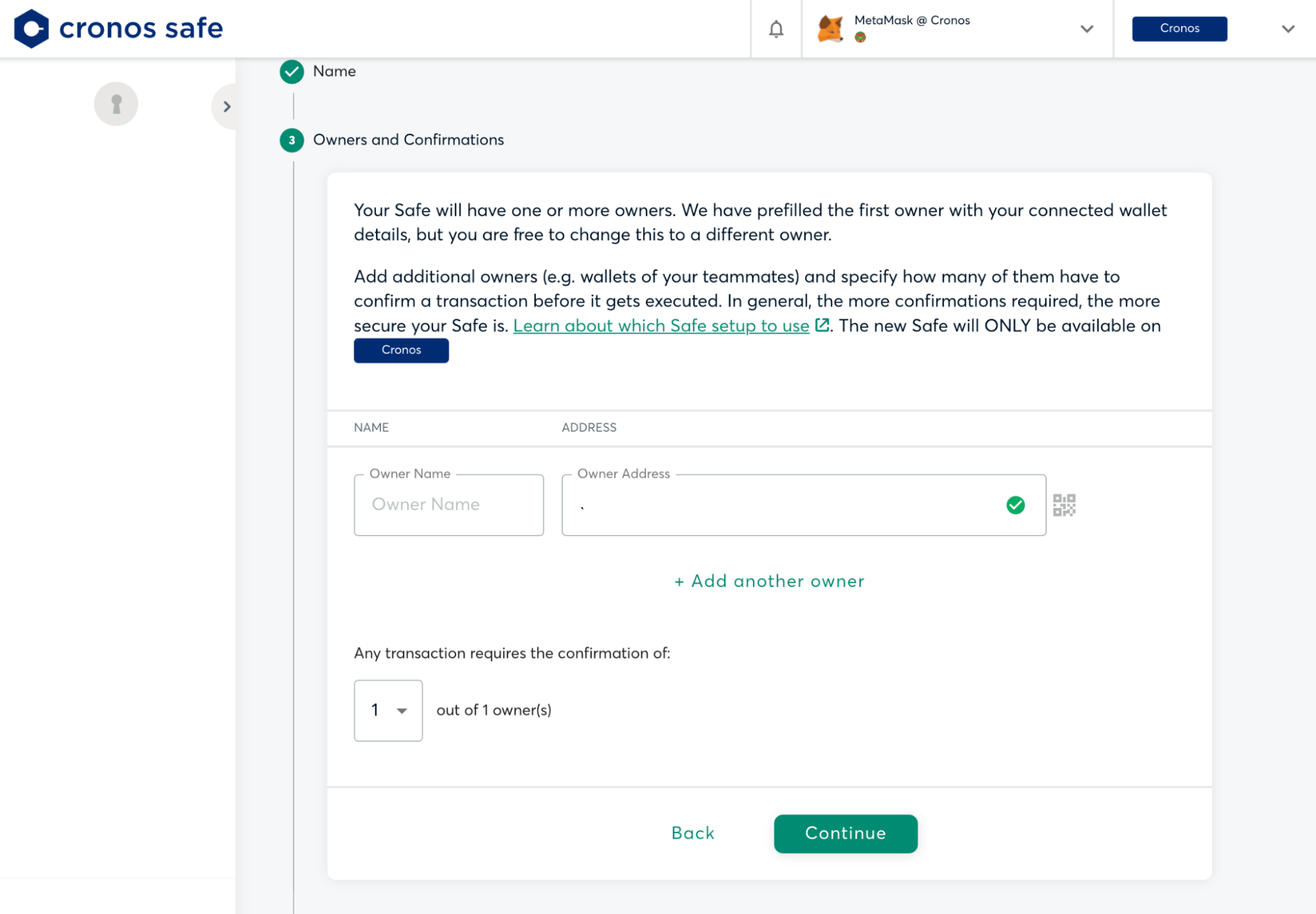
Task: Click the Back button
Action: coord(693,834)
